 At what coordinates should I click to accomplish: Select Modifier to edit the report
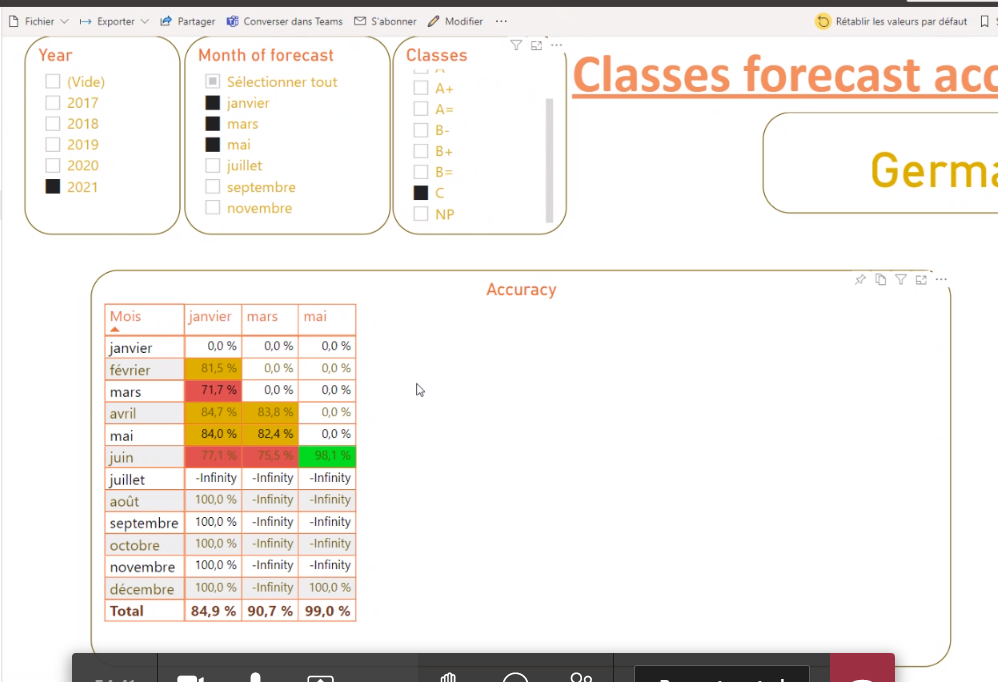tap(455, 21)
